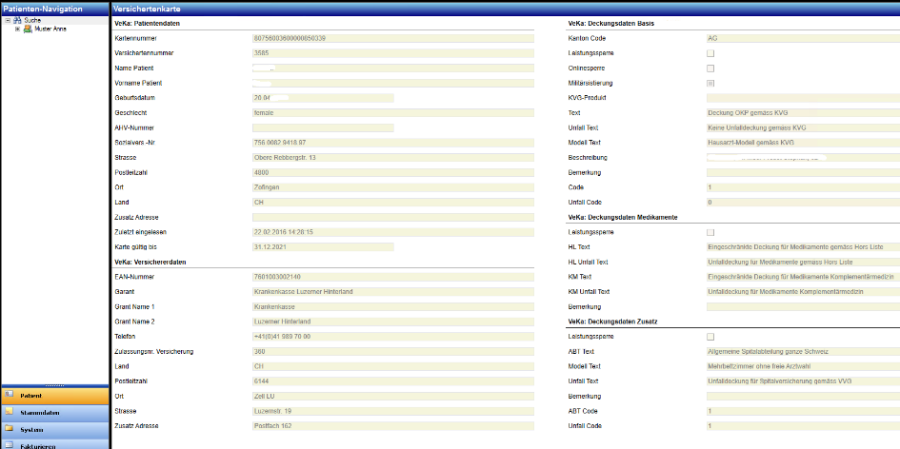The width and height of the screenshot is (900, 449).
Task: Toggle Leistungssperre checkbox under Deckungsdaten Basis
Action: (x=711, y=53)
